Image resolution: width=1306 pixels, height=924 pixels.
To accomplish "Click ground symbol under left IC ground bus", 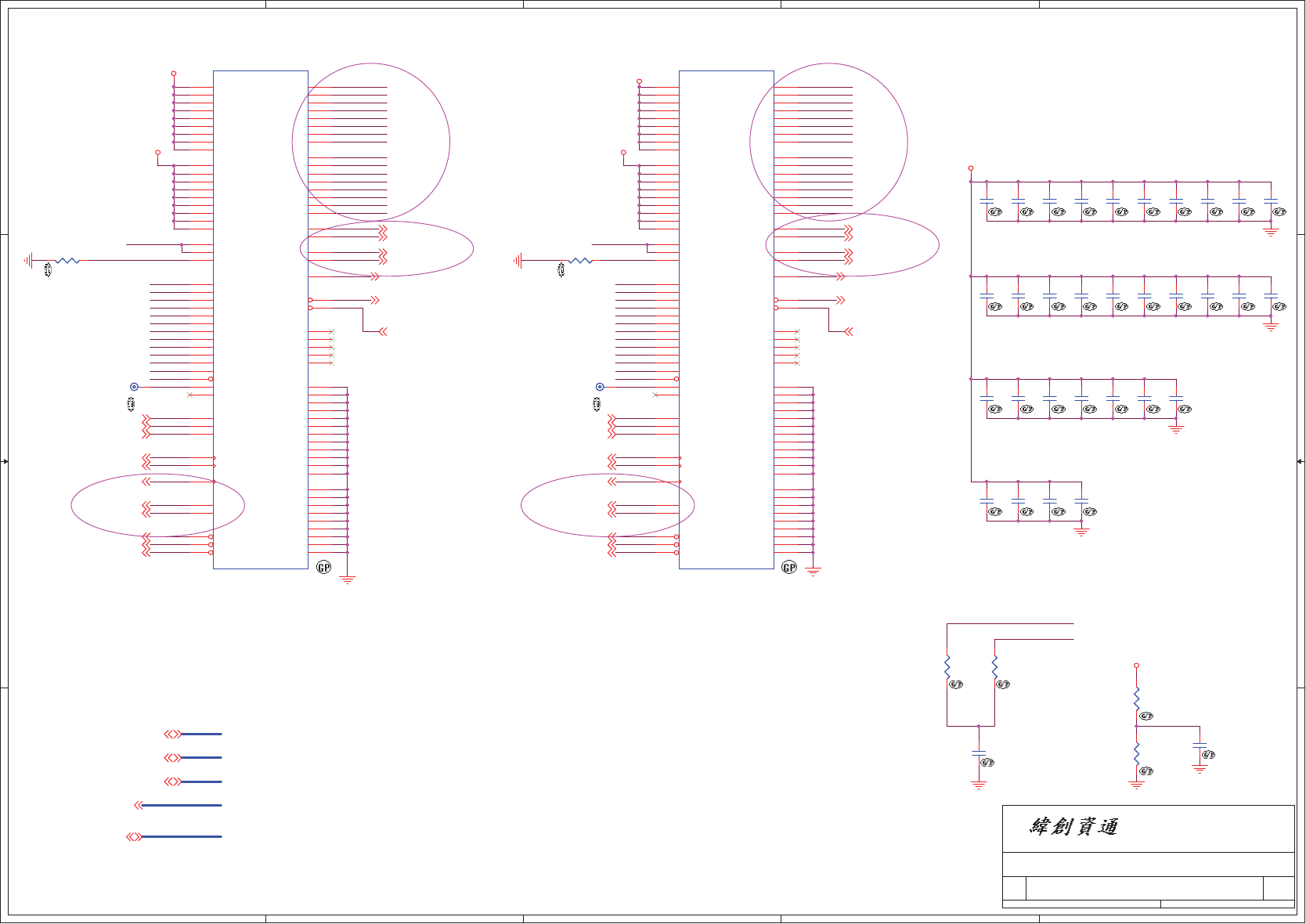I will click(x=348, y=580).
